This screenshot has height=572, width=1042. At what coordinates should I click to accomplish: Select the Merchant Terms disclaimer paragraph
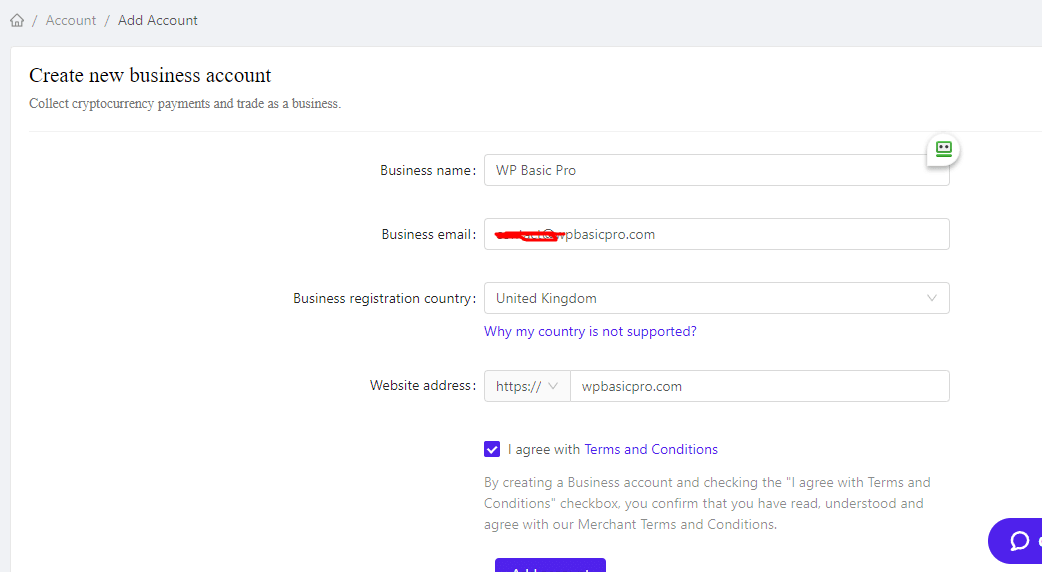coord(707,503)
